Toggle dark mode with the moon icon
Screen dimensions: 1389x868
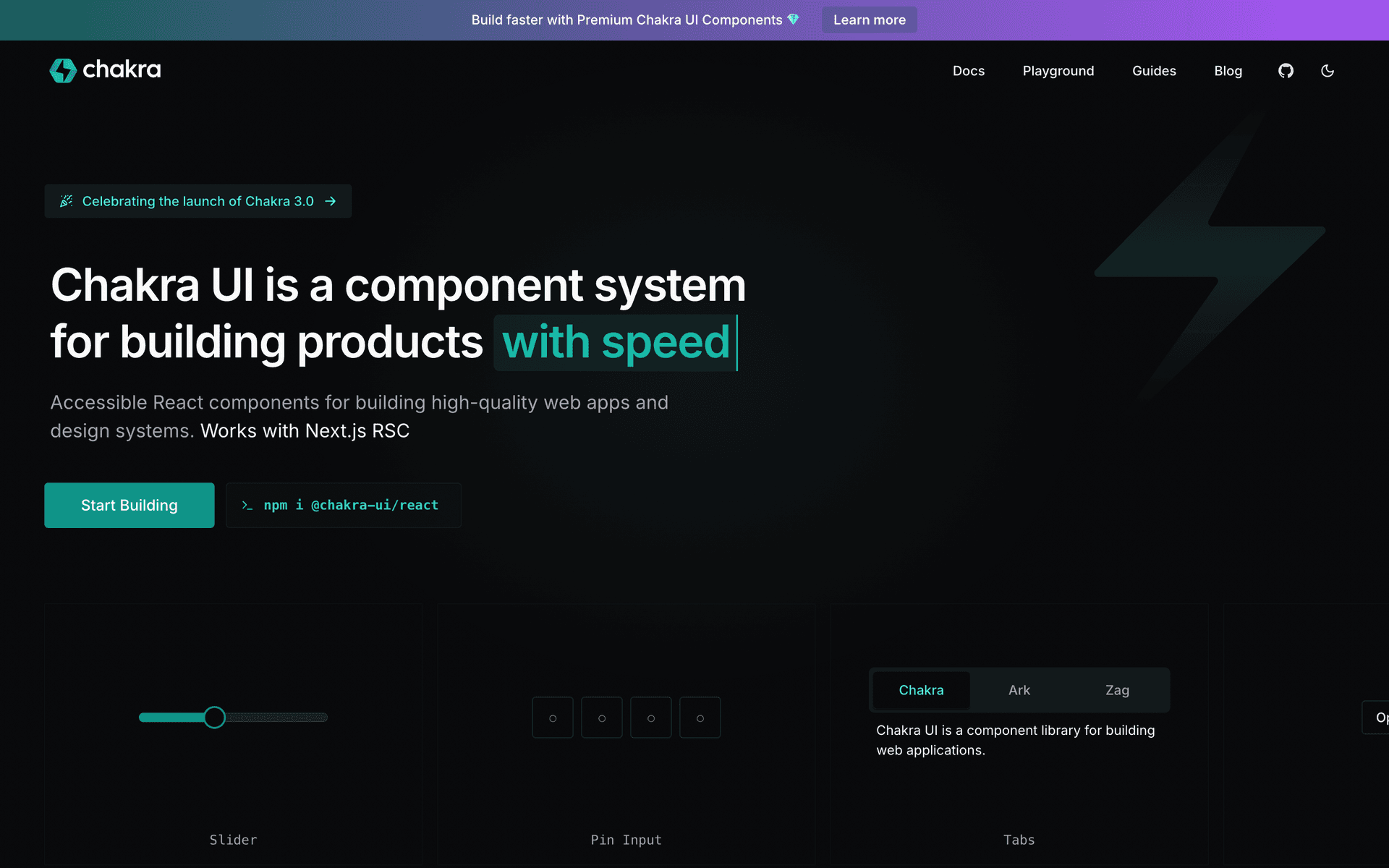(1328, 71)
